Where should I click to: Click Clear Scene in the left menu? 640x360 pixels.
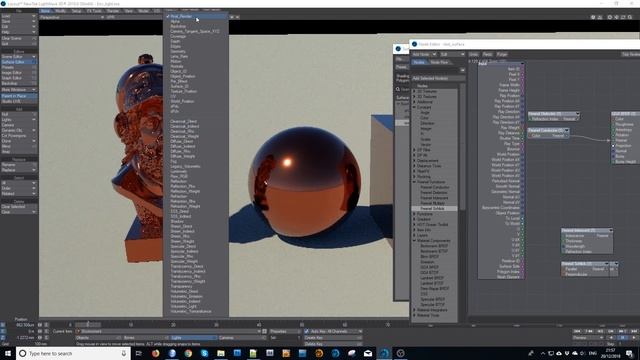(19, 38)
